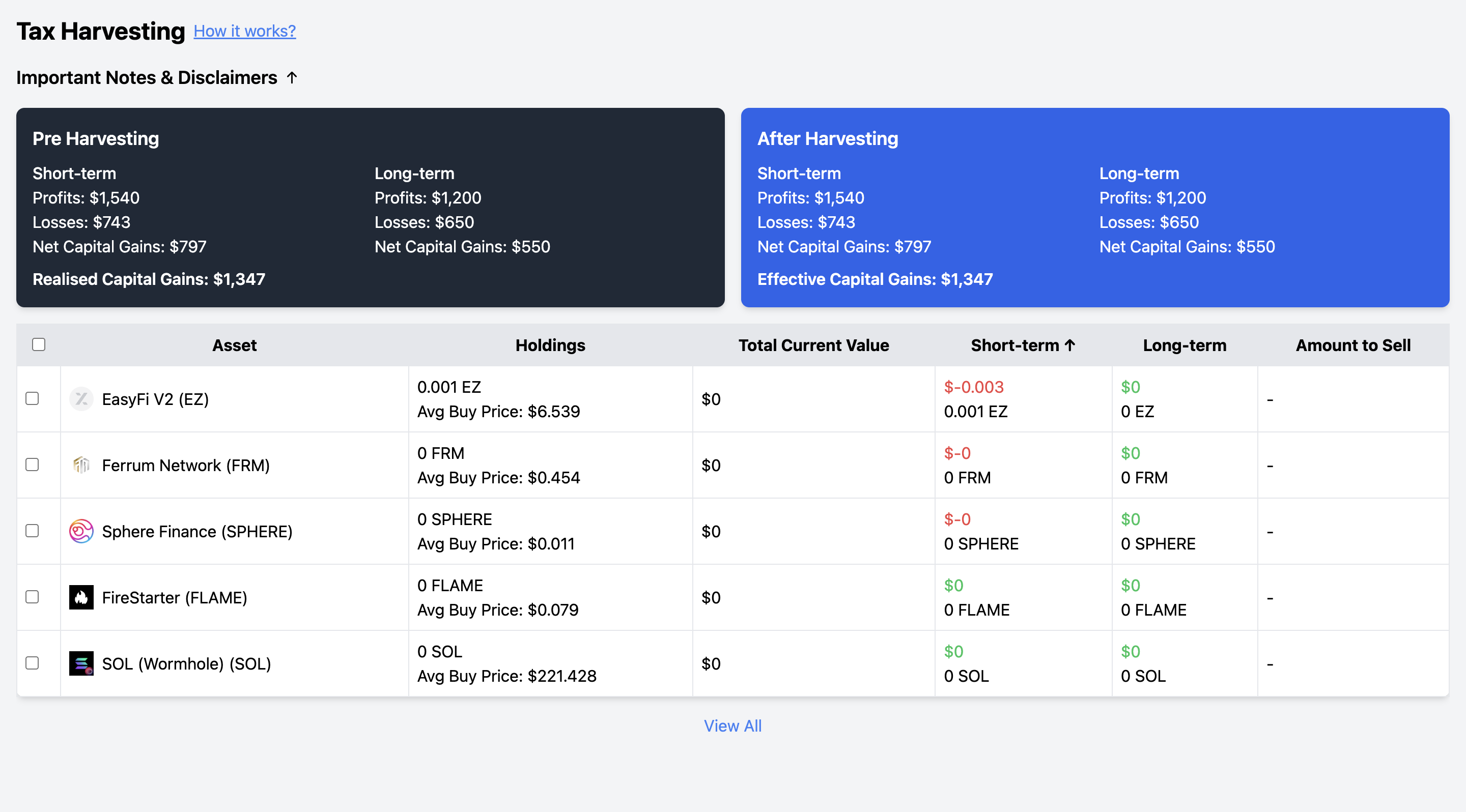Sort by the Short-term column header
Image resolution: width=1466 pixels, height=812 pixels.
(1023, 345)
